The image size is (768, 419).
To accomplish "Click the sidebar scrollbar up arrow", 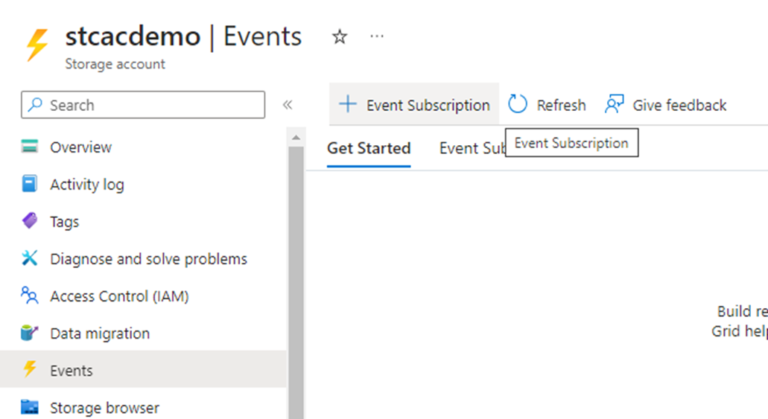I will tap(296, 138).
